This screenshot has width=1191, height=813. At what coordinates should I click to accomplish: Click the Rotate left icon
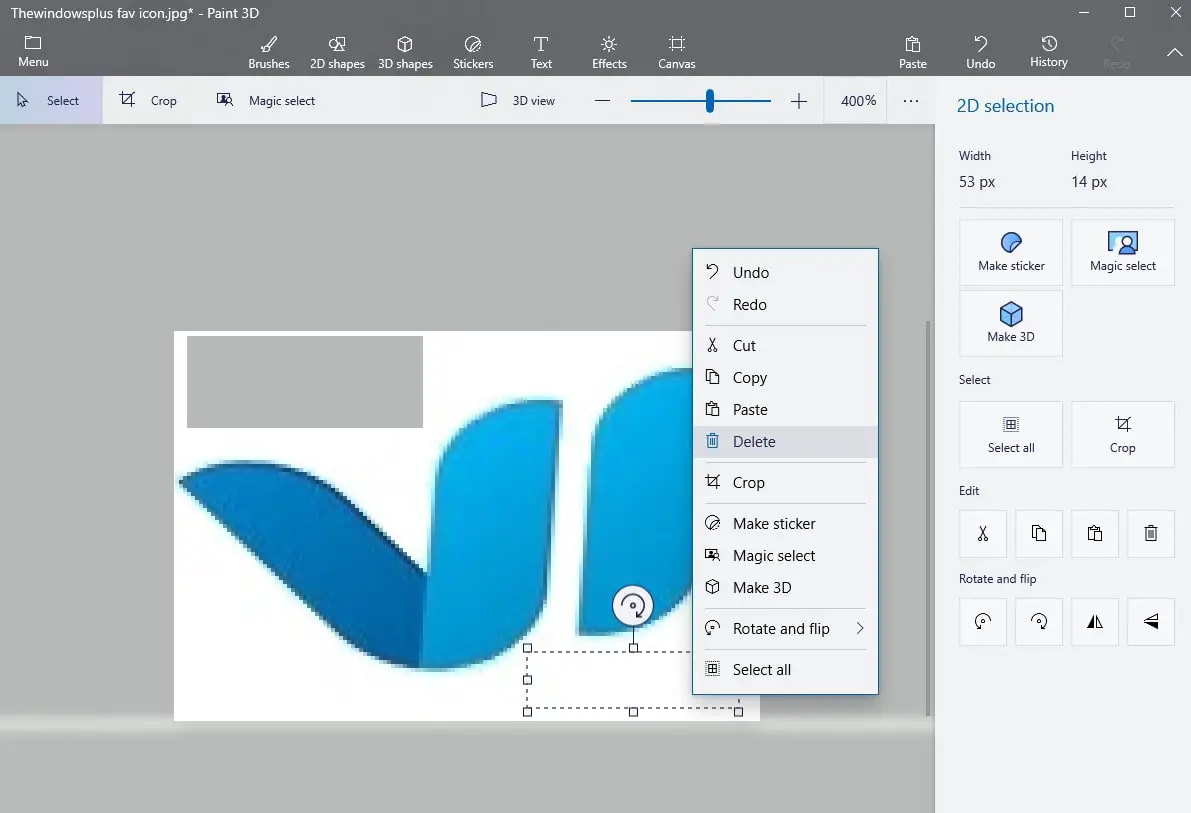(x=983, y=622)
